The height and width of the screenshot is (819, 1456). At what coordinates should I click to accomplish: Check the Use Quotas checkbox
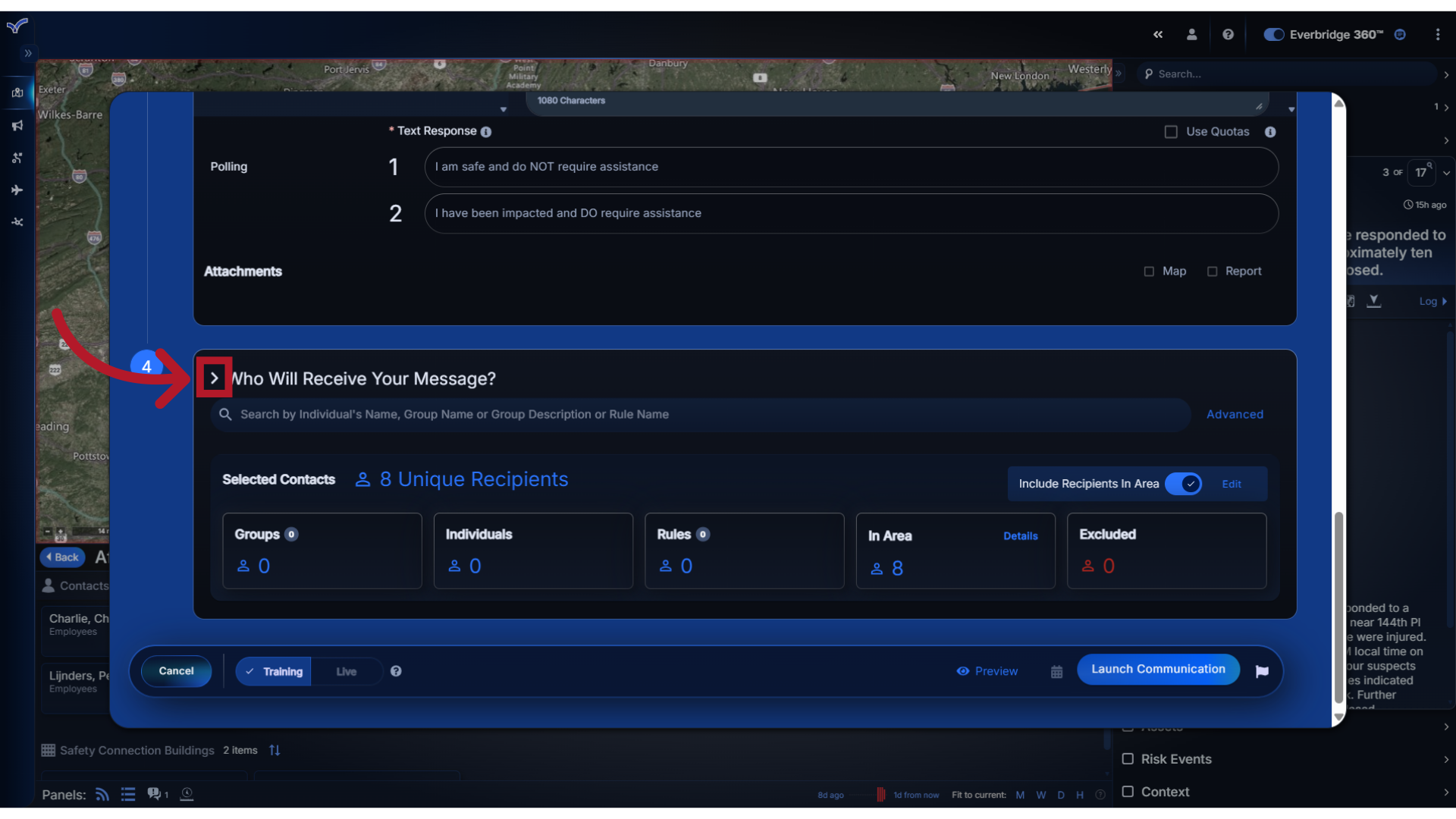click(x=1171, y=130)
